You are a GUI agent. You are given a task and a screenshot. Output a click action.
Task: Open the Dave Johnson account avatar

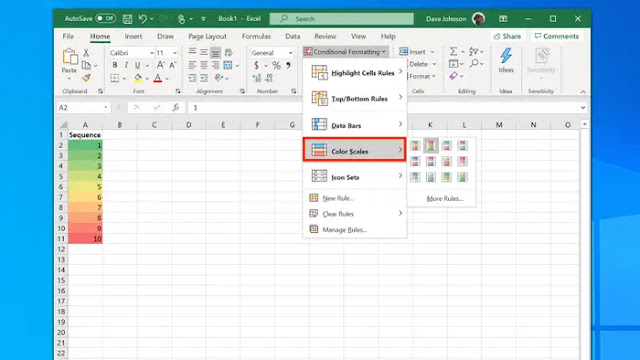pos(478,19)
